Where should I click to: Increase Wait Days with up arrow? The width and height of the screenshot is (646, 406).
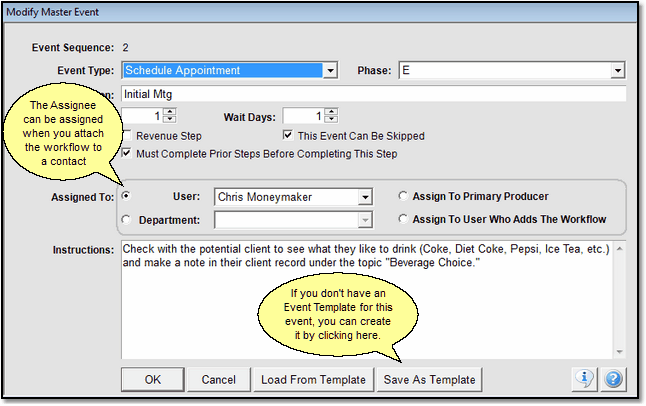point(332,111)
